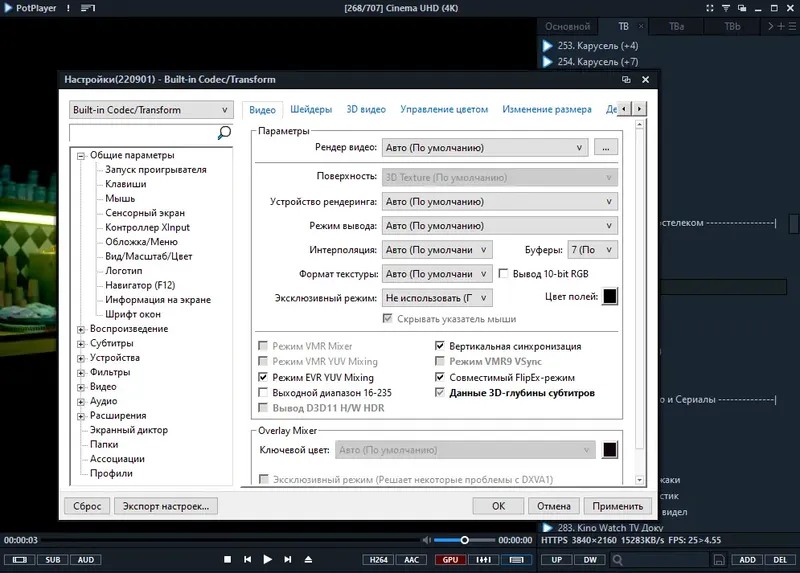Click the Цвет полей black color swatch
Screen dimensions: 800x573
pyautogui.click(x=609, y=296)
